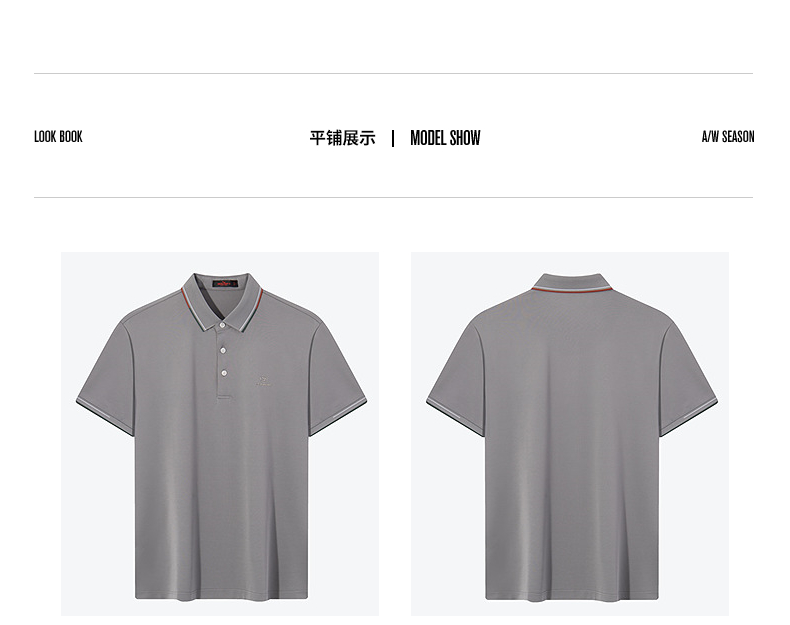Click the red neck label on front polo

[x=225, y=284]
